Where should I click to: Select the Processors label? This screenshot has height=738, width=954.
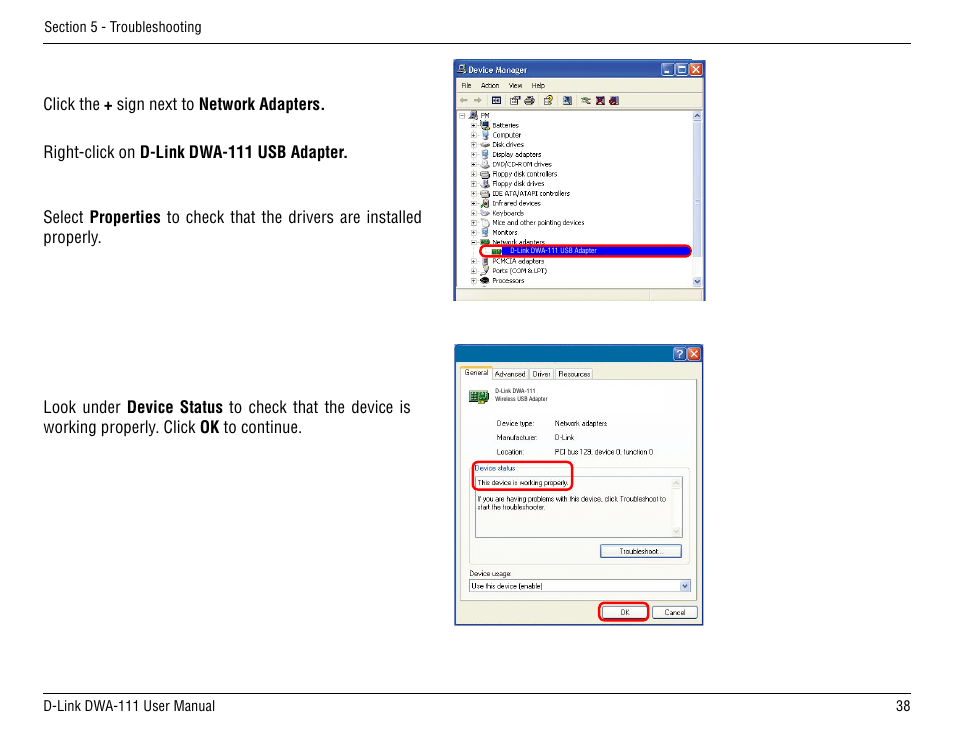click(x=508, y=281)
